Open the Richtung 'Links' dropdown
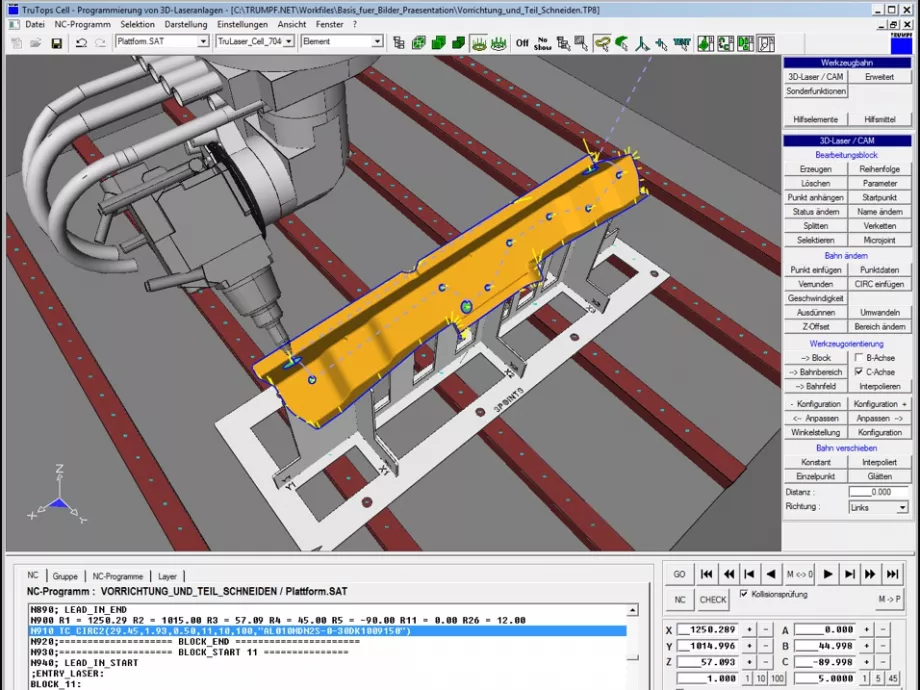920x690 pixels. click(902, 508)
